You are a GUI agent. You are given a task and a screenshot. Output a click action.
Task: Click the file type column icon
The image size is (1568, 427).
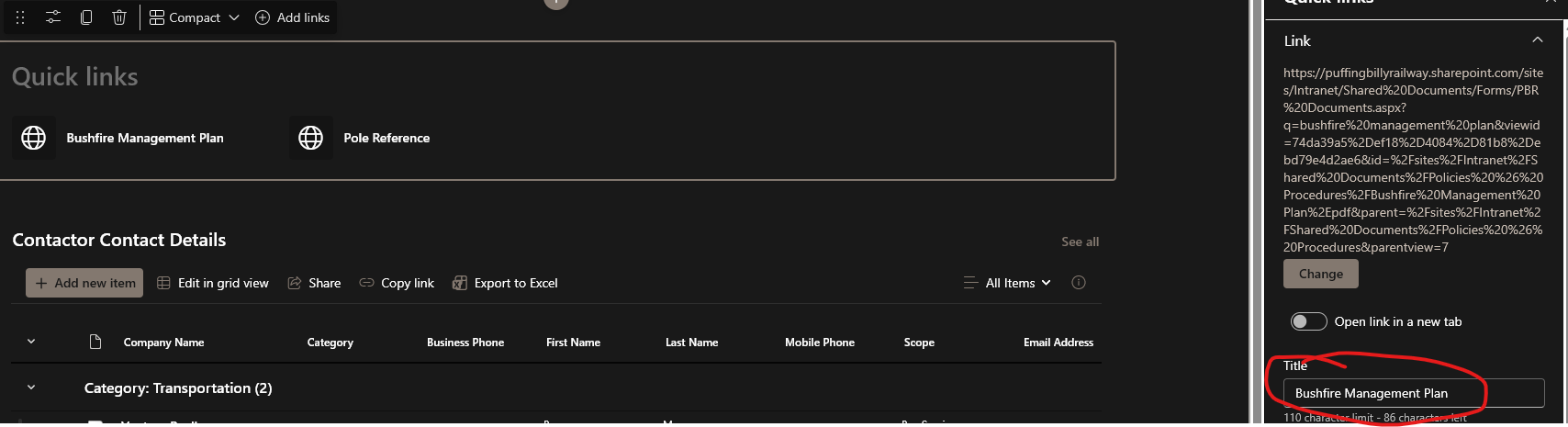[x=95, y=343]
